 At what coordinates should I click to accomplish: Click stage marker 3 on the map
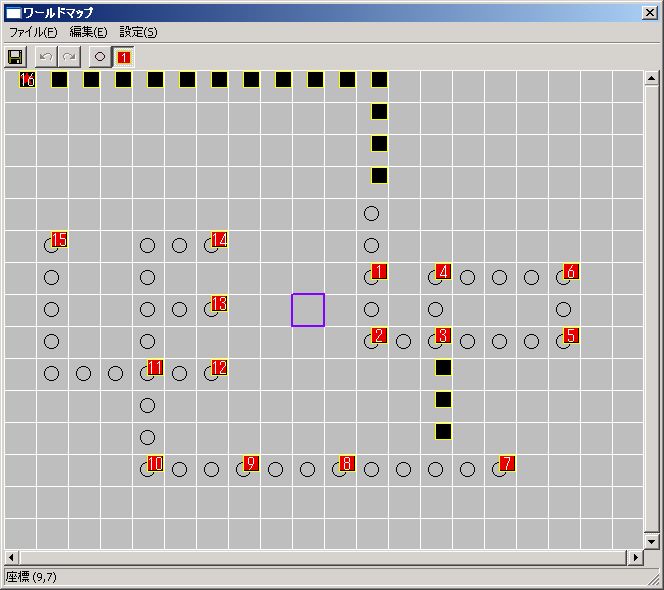[443, 335]
